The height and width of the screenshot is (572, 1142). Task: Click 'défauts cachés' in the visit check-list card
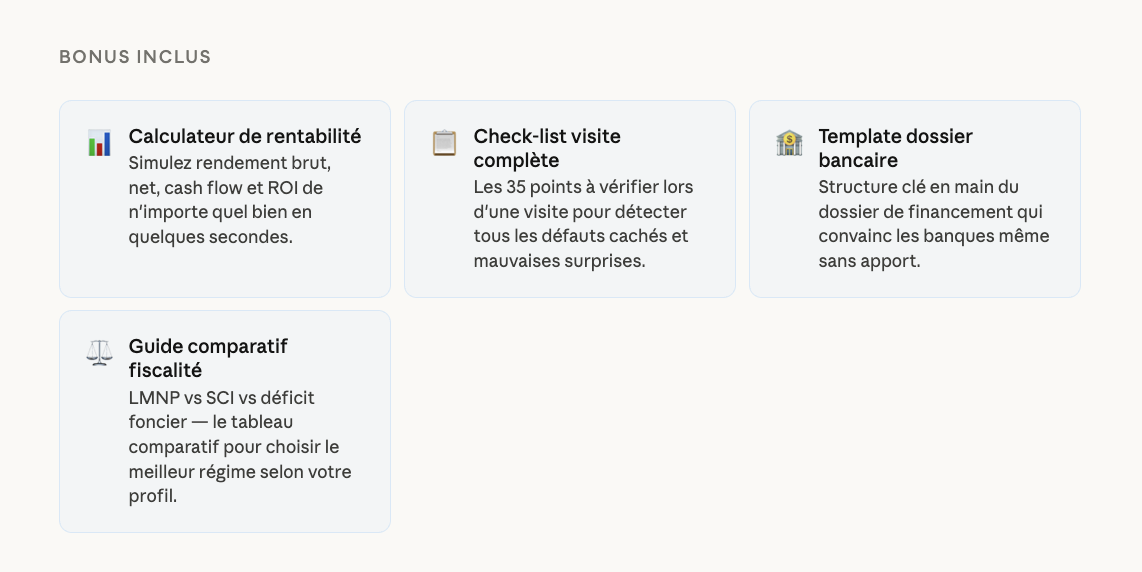(x=610, y=236)
